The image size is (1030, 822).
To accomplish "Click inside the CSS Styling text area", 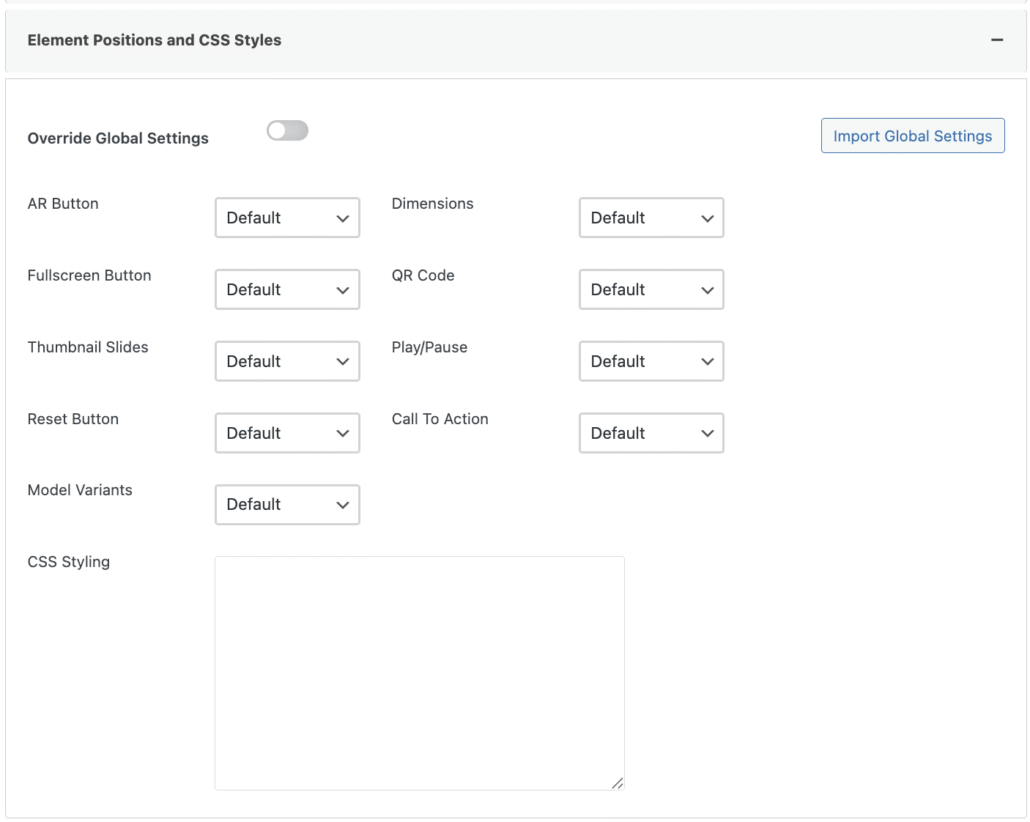I will (419, 672).
